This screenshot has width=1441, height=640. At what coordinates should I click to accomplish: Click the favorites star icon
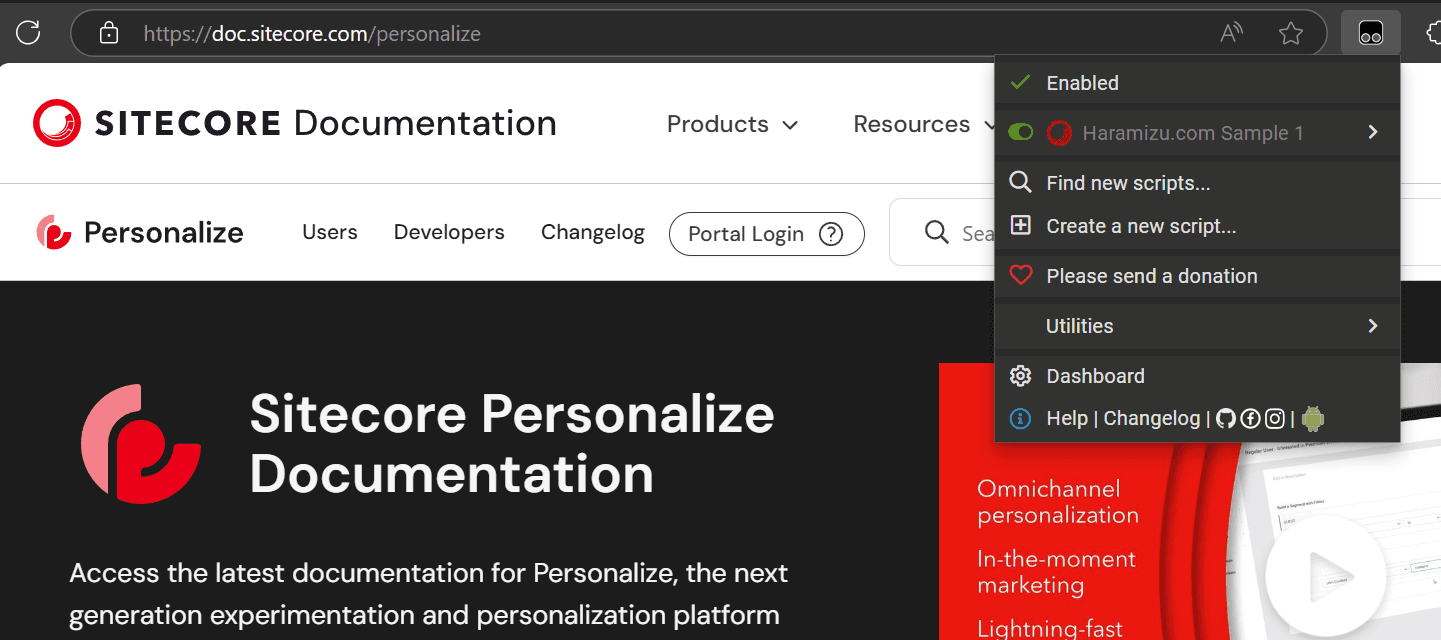pyautogui.click(x=1290, y=34)
